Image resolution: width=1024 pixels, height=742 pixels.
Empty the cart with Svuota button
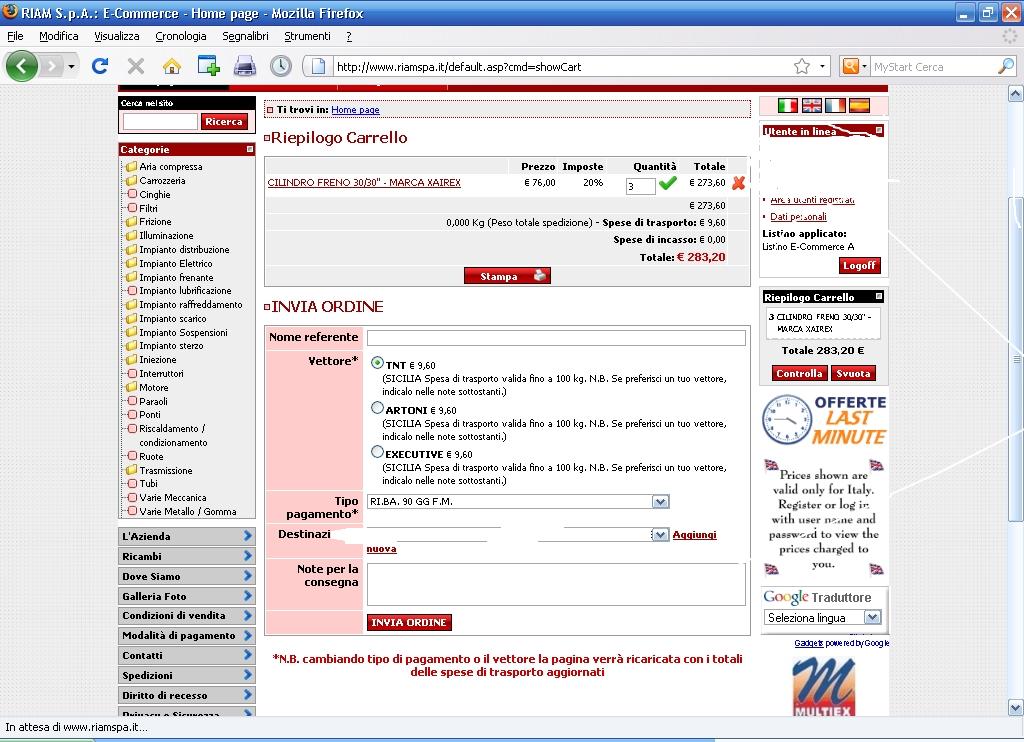click(853, 374)
